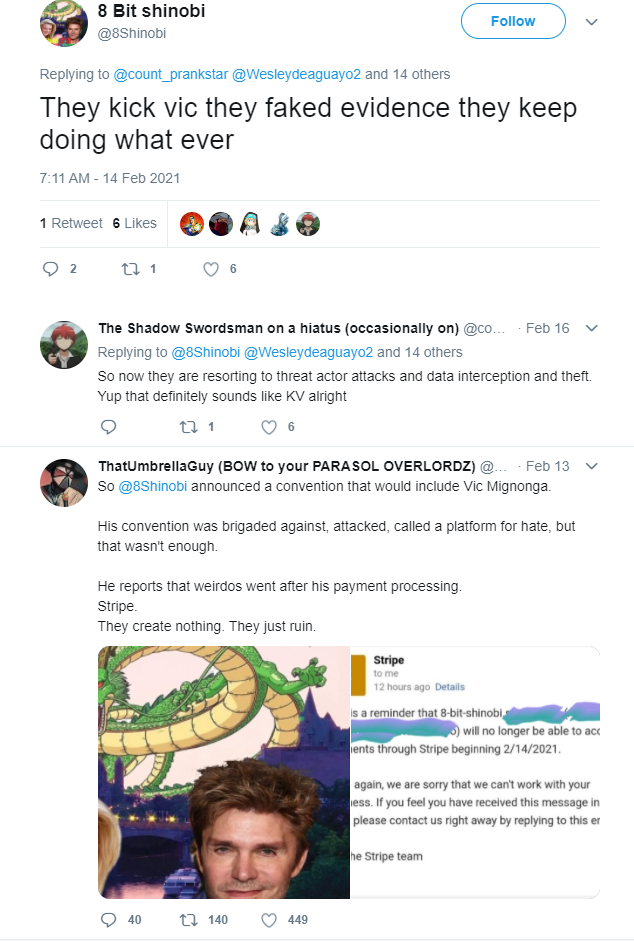Open the Stripe email screenshot image

click(475, 772)
